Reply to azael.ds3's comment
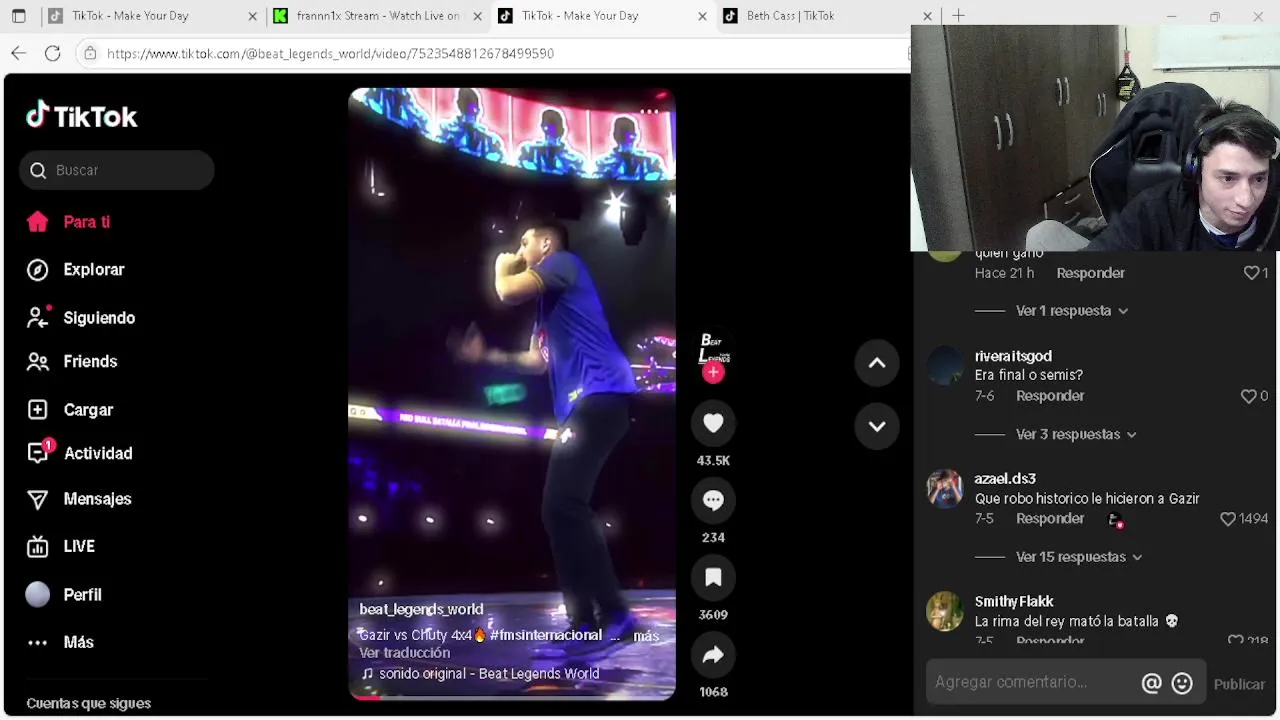Screen dimensions: 1280x720 click(1050, 519)
